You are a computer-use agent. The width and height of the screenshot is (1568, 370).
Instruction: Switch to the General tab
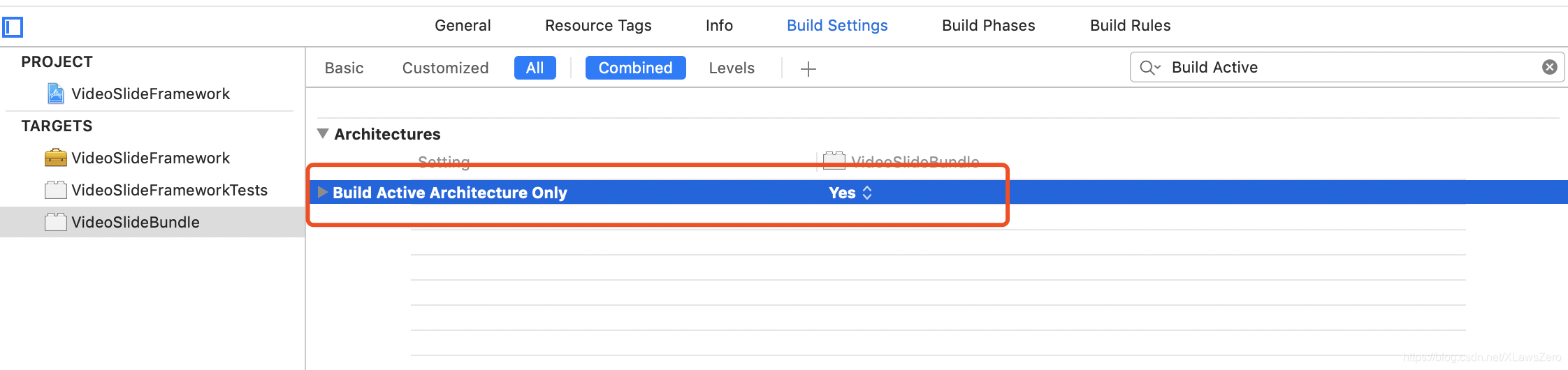click(x=463, y=26)
